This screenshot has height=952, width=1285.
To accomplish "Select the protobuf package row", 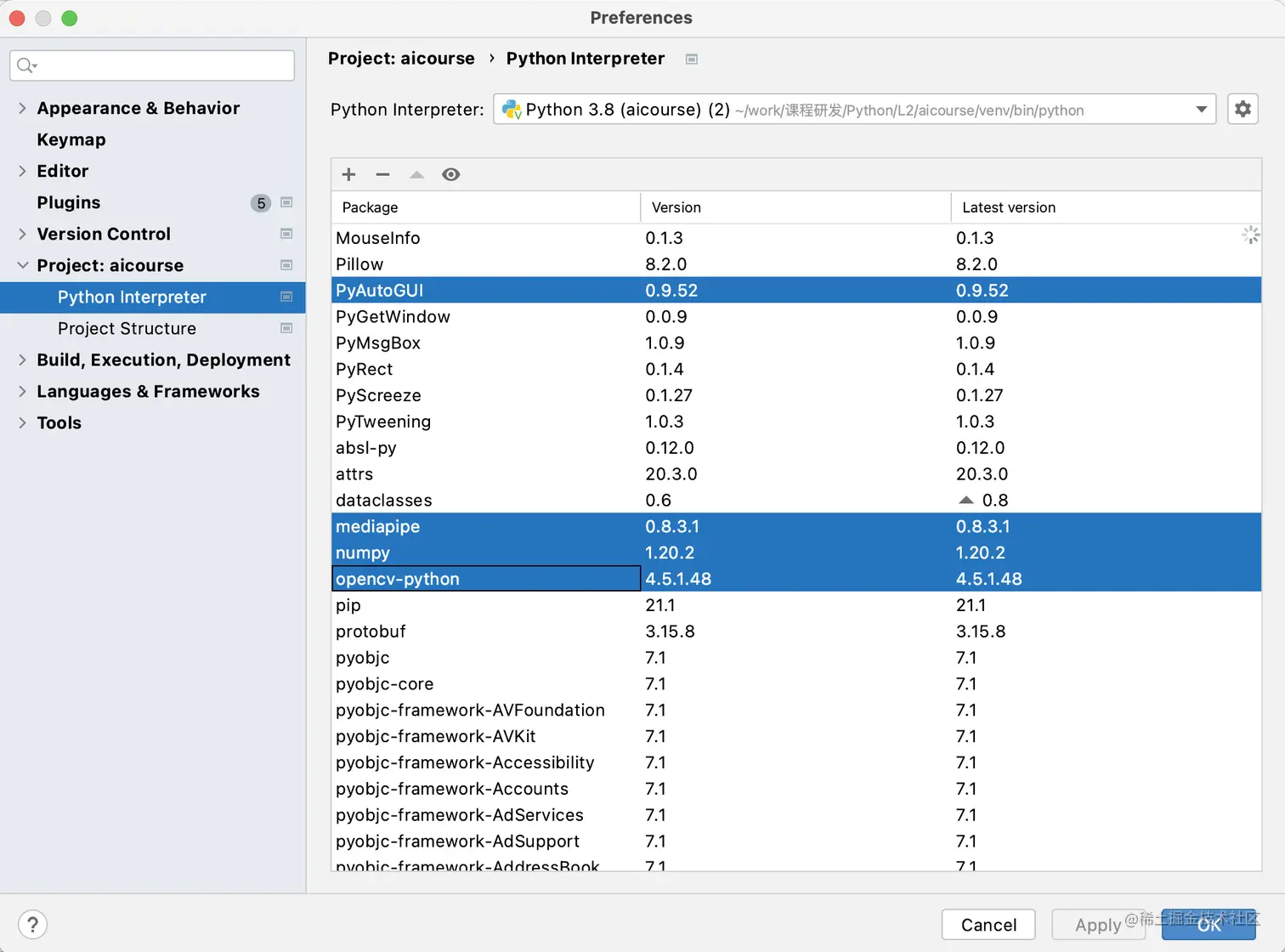I will (x=795, y=632).
